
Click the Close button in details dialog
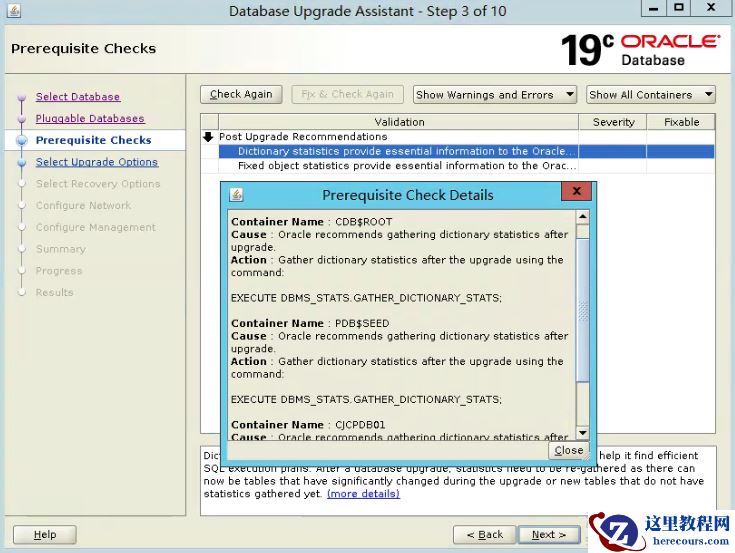click(x=568, y=450)
